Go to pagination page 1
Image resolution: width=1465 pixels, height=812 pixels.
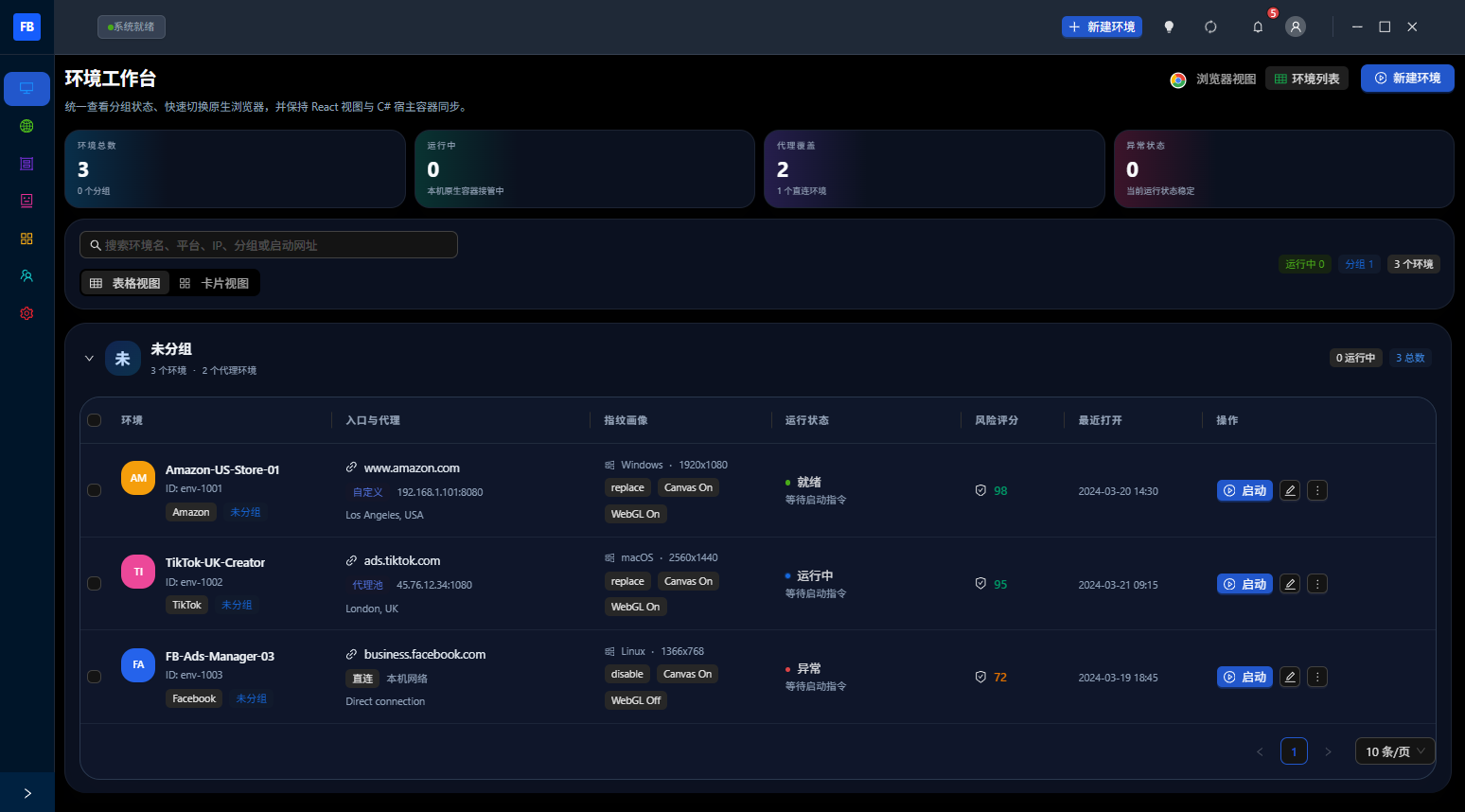[x=1294, y=751]
